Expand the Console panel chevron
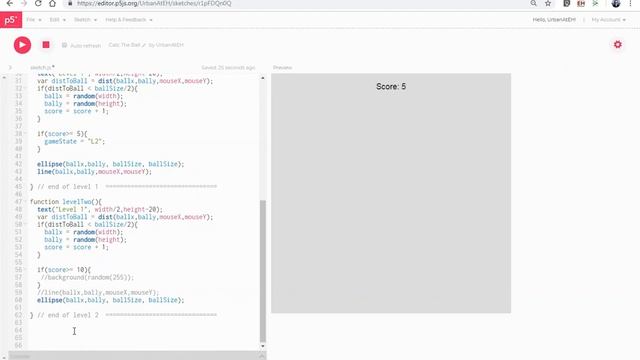The width and height of the screenshot is (640, 360). (x=262, y=356)
